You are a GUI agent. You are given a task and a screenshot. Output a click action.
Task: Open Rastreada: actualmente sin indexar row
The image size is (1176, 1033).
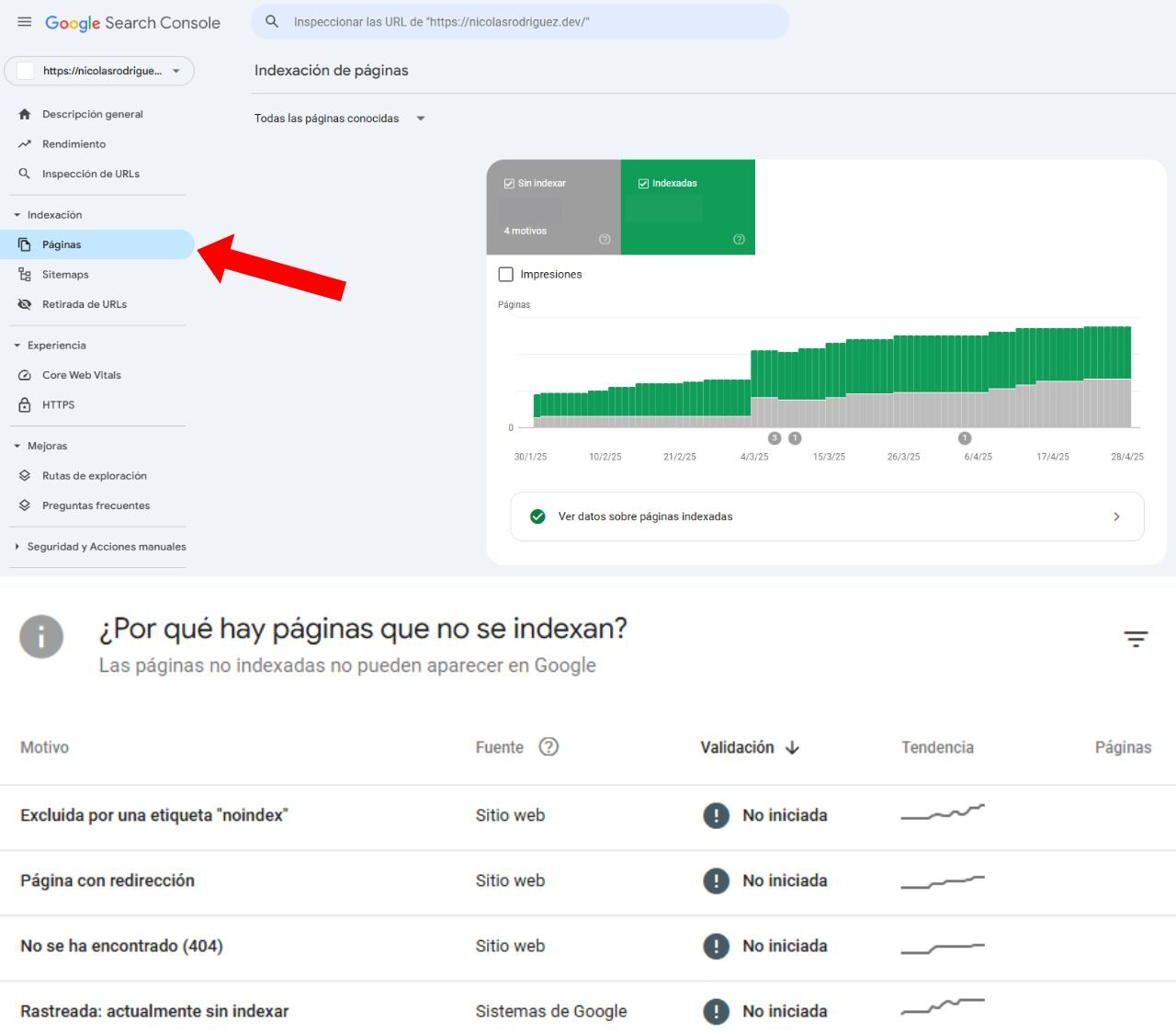pyautogui.click(x=588, y=1008)
